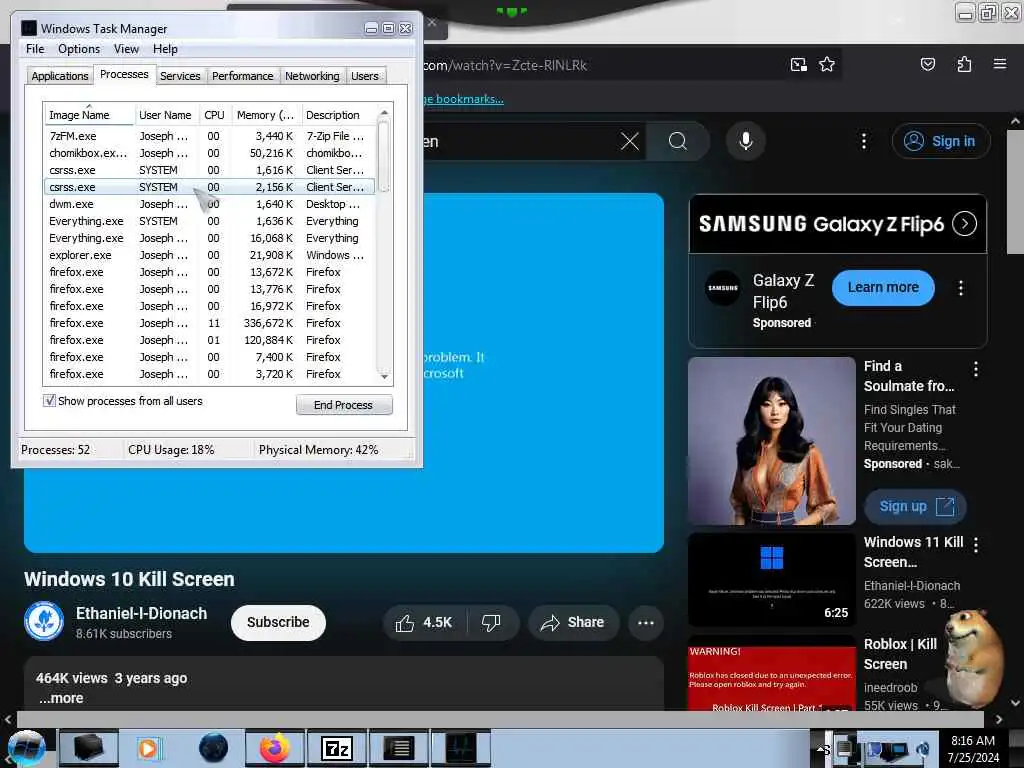
Task: Select the explorer.exe process row
Action: (209, 255)
